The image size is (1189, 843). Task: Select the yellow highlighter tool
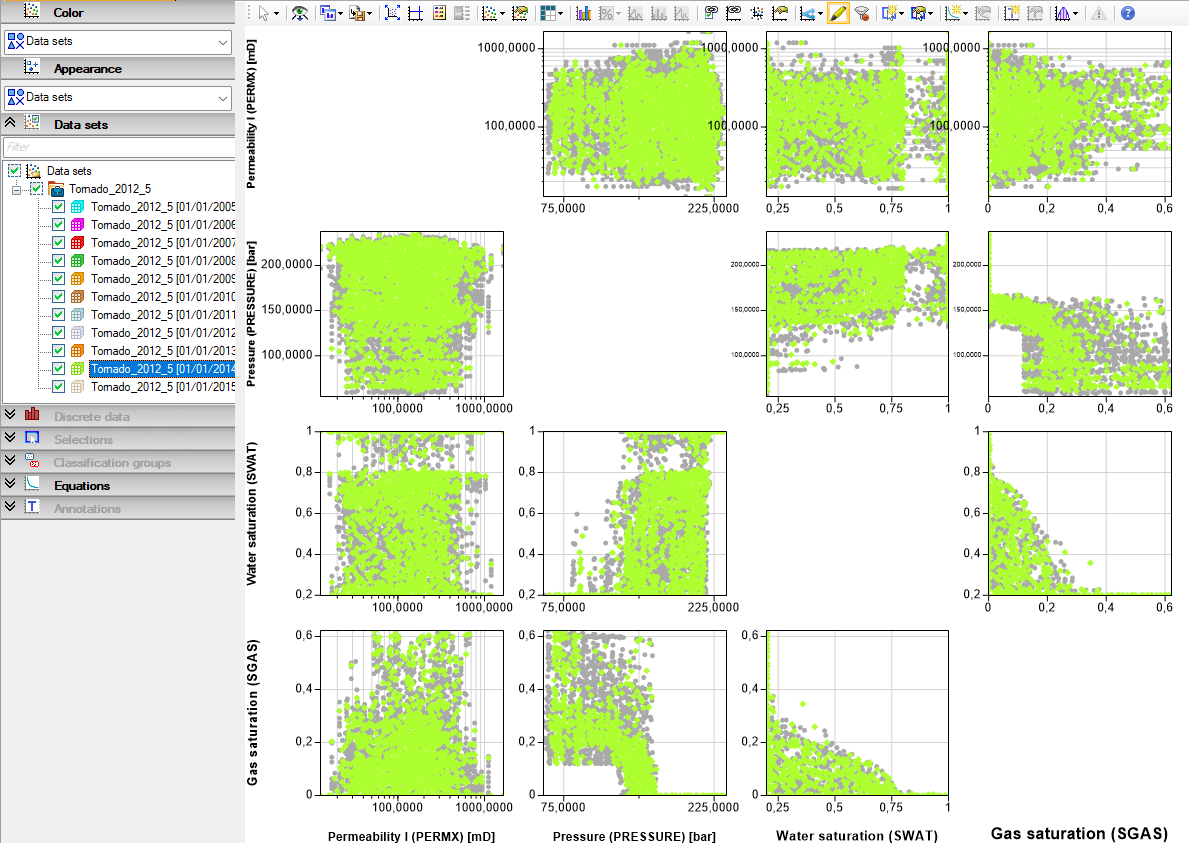coord(837,13)
